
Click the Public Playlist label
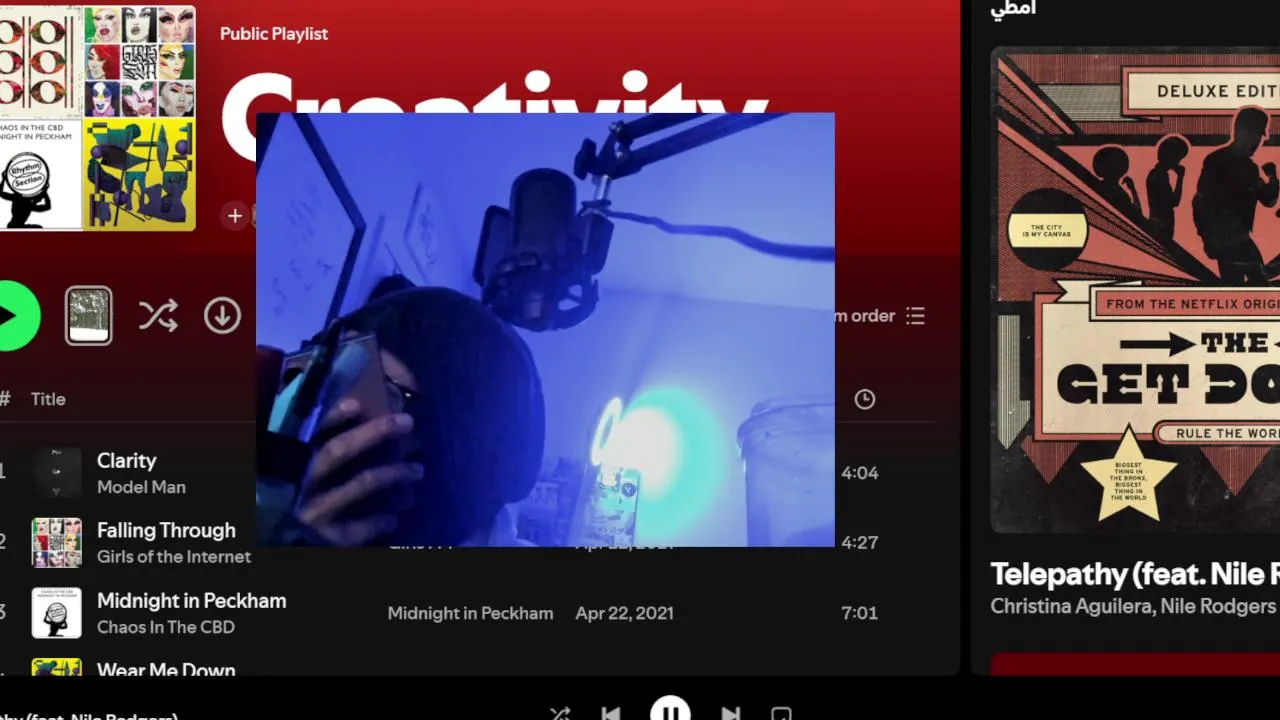(x=274, y=34)
